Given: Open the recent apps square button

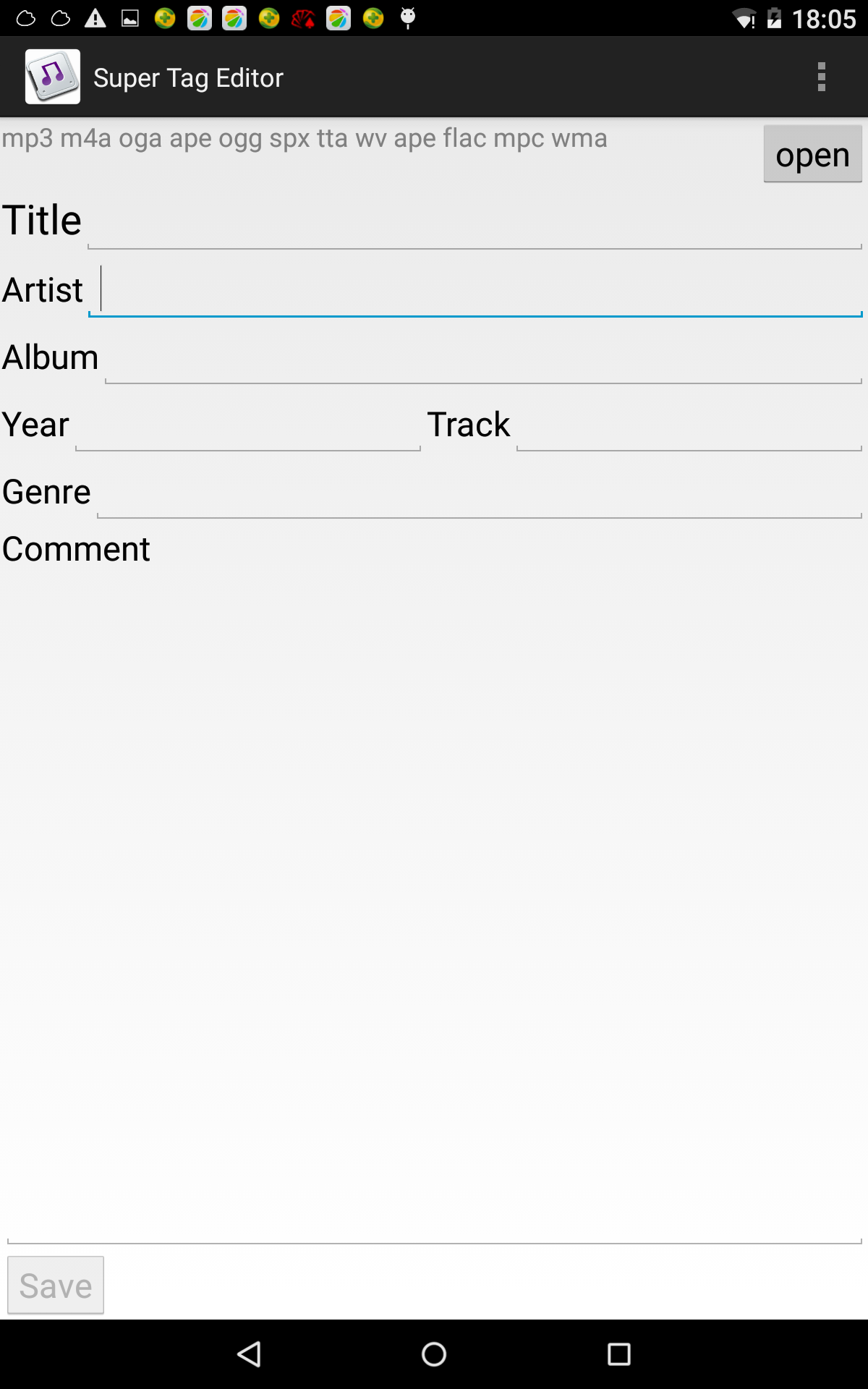Looking at the screenshot, I should pos(618,1354).
